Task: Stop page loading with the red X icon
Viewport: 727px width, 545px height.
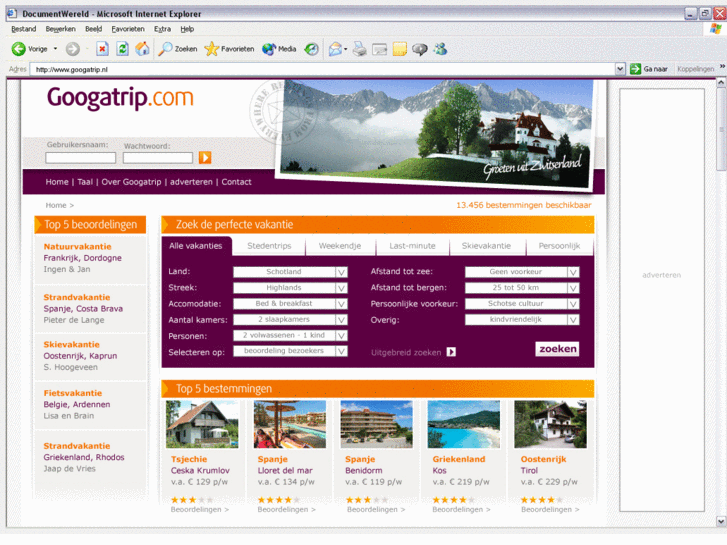Action: pyautogui.click(x=102, y=49)
